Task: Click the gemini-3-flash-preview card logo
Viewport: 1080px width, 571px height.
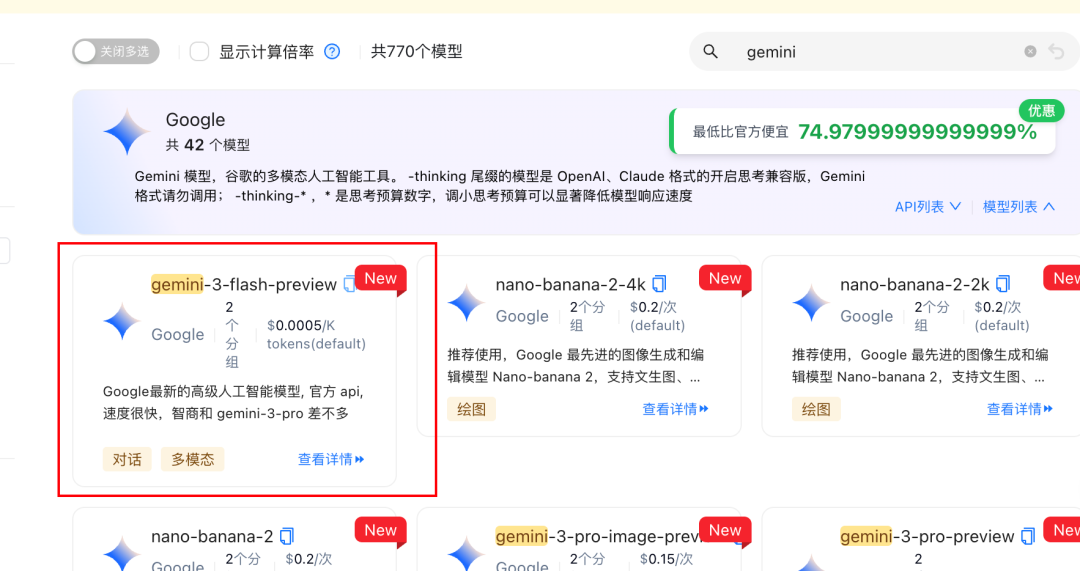Action: pyautogui.click(x=122, y=321)
